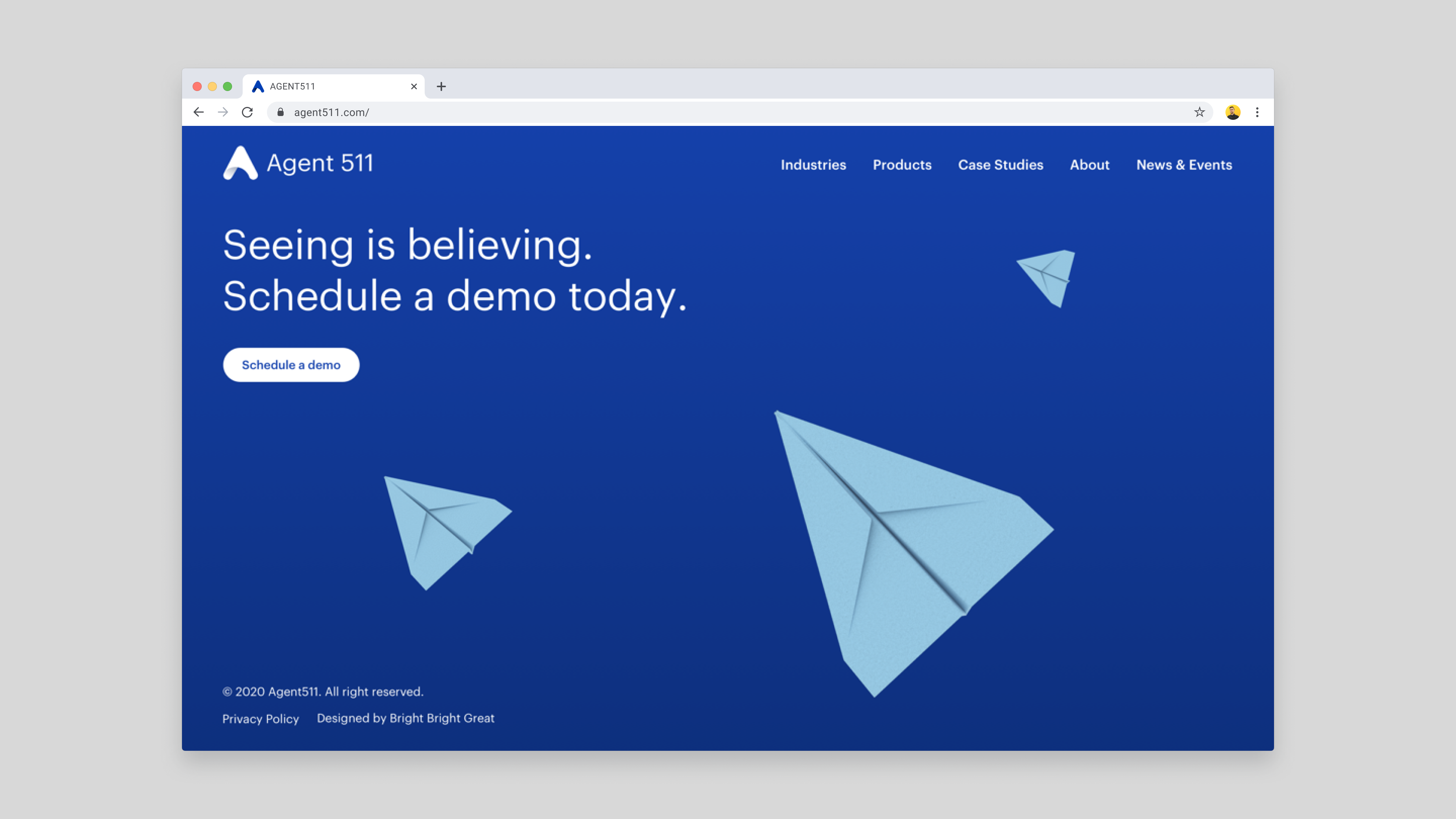Click the Agent 511 logo
Viewport: 1456px width, 819px height.
(x=298, y=163)
